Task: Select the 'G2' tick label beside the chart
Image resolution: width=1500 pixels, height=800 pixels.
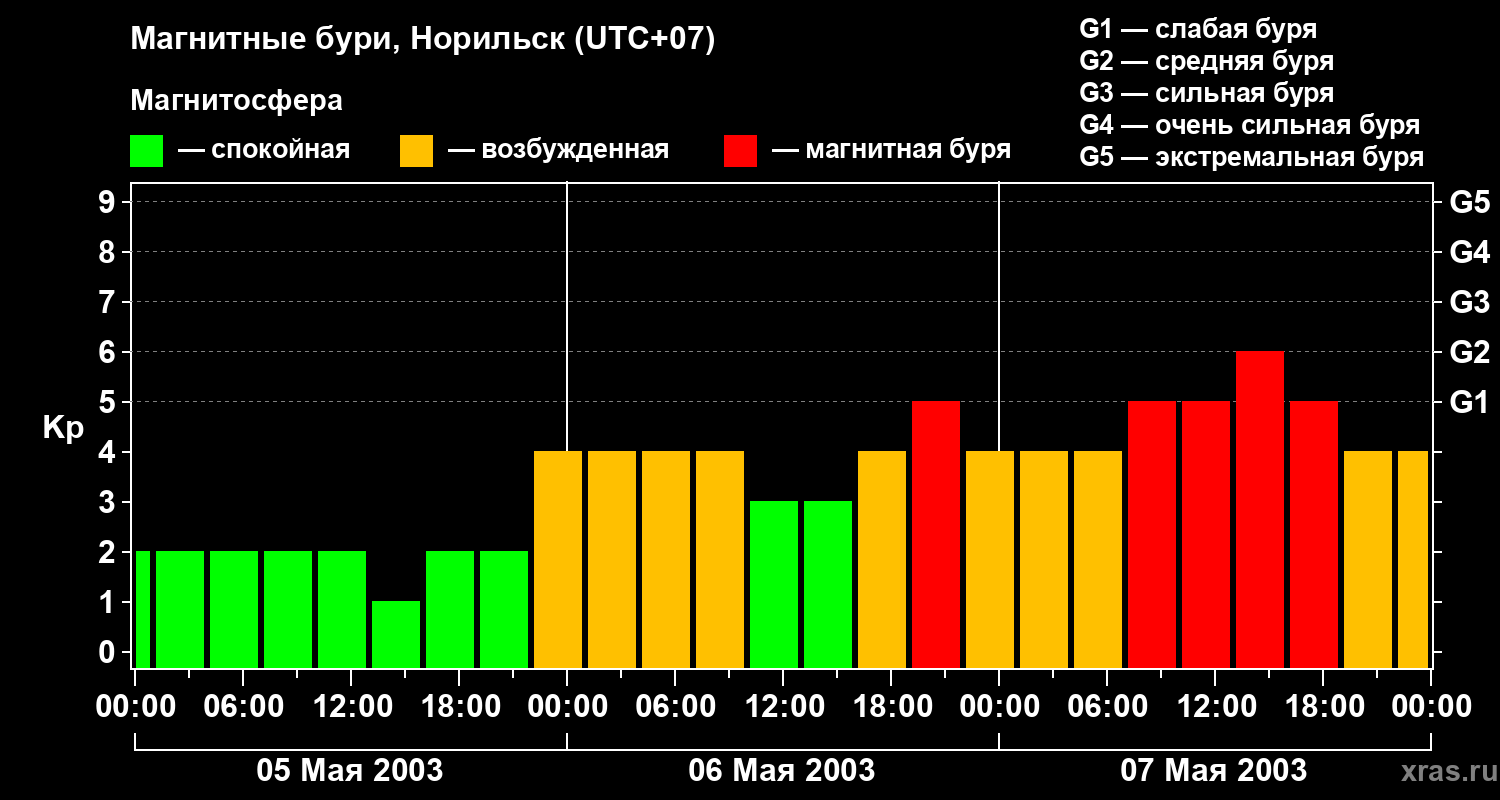Action: [x=1470, y=352]
